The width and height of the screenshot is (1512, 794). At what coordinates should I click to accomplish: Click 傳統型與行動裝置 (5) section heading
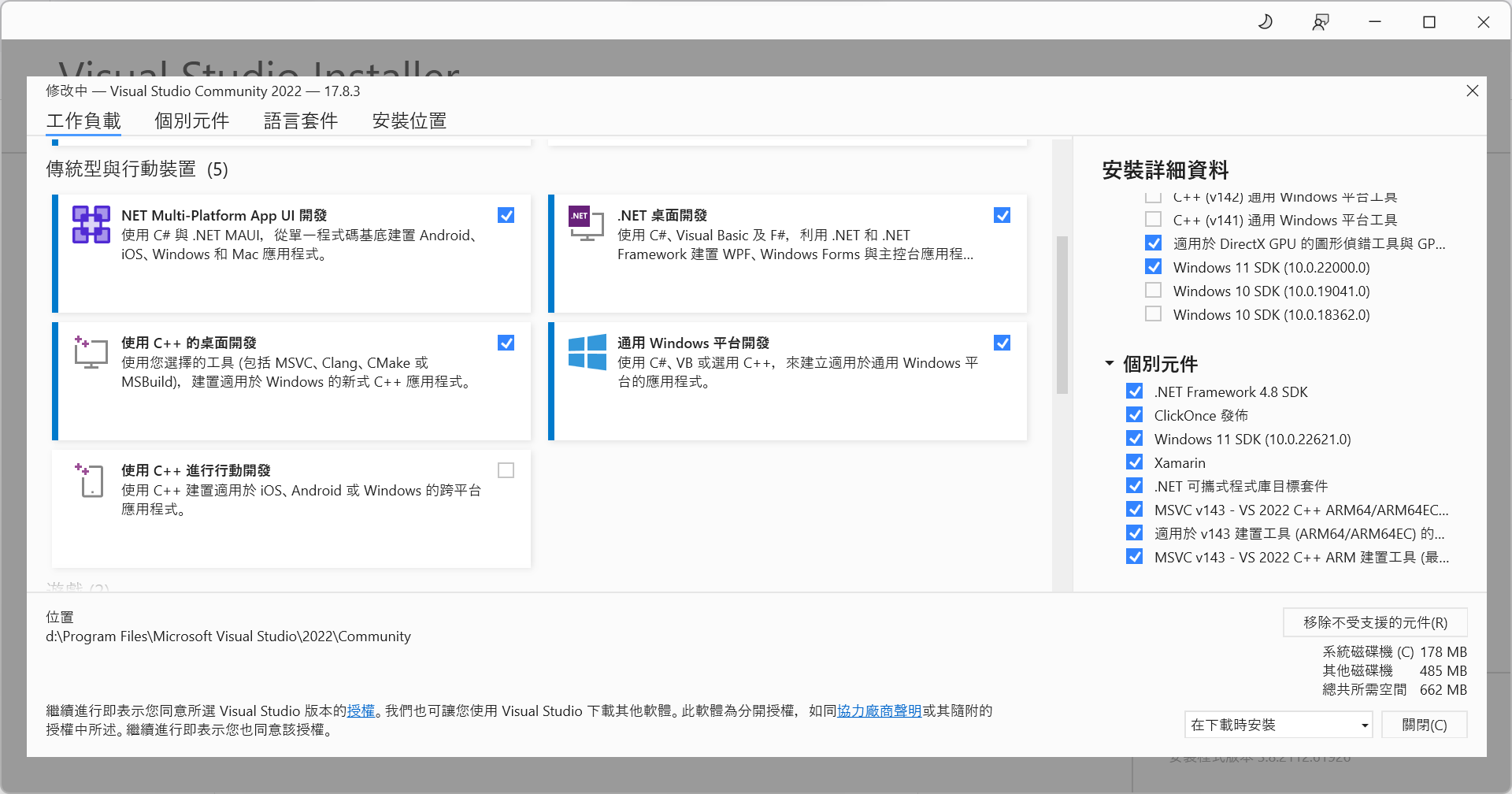(x=137, y=169)
